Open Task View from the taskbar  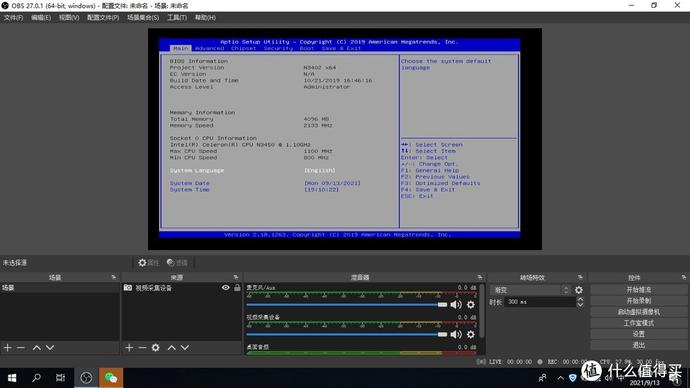coord(60,378)
